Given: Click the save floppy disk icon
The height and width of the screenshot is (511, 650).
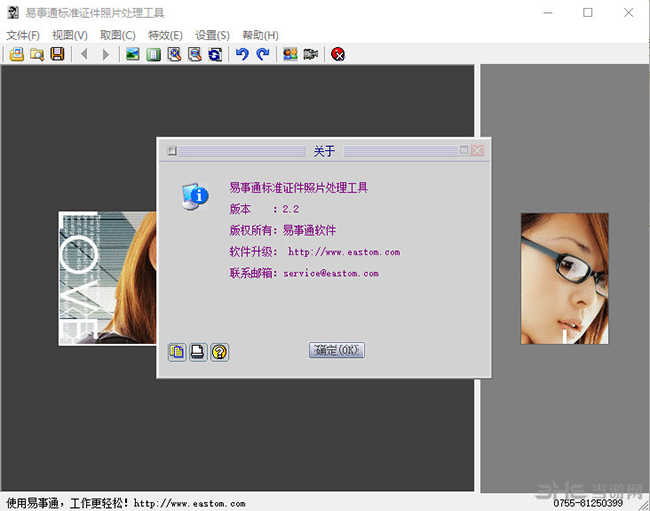Looking at the screenshot, I should [57, 54].
